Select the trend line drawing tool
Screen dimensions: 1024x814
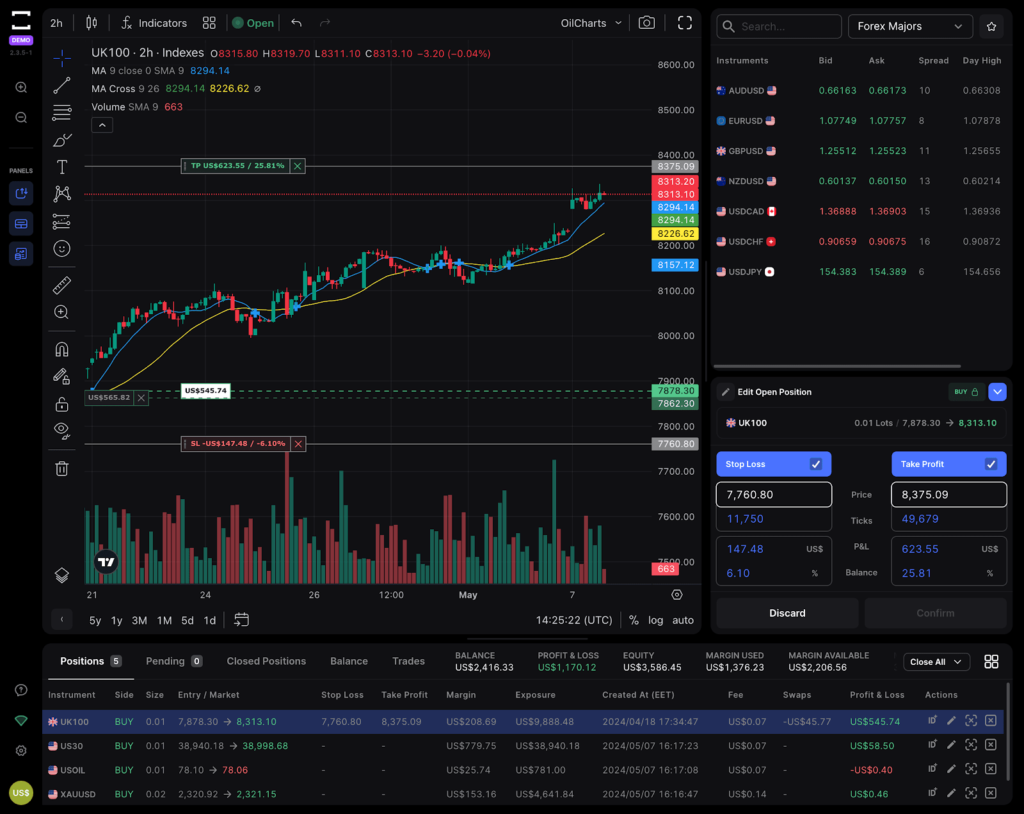point(62,86)
